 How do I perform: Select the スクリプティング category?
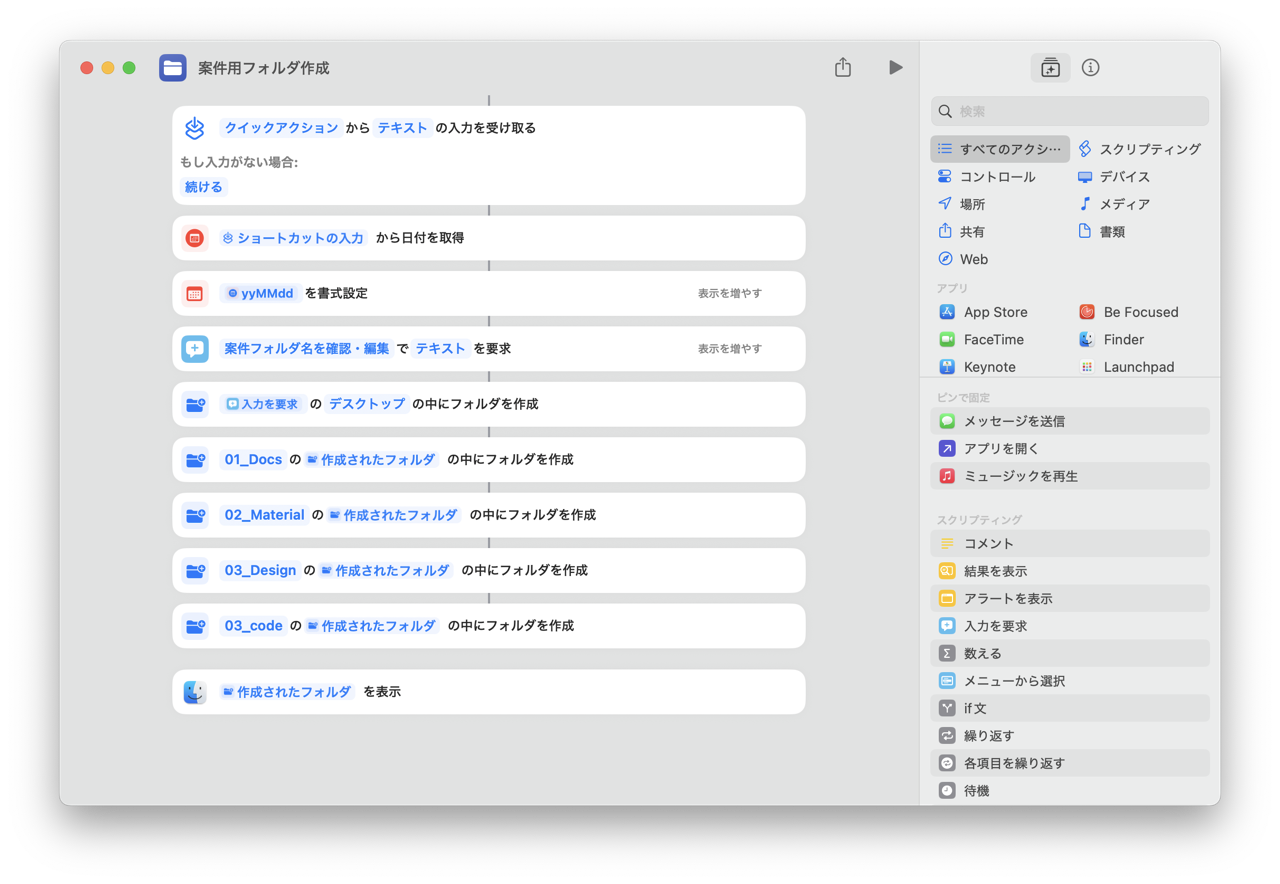pyautogui.click(x=1139, y=149)
